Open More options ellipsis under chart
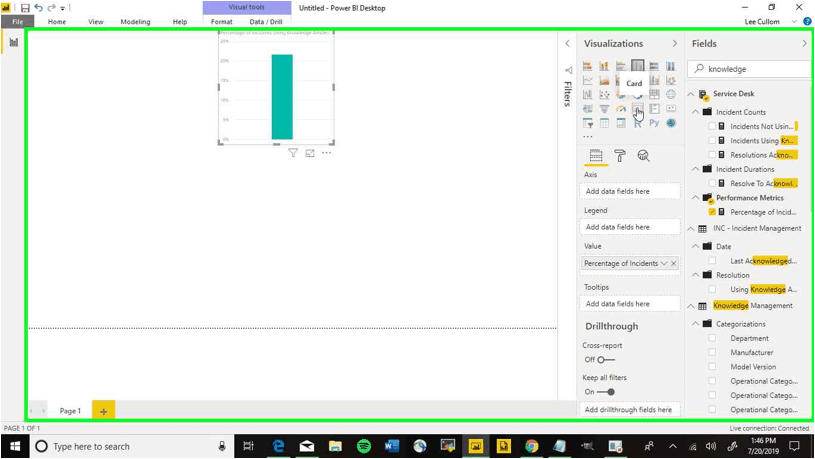This screenshot has width=815, height=459. (x=326, y=153)
